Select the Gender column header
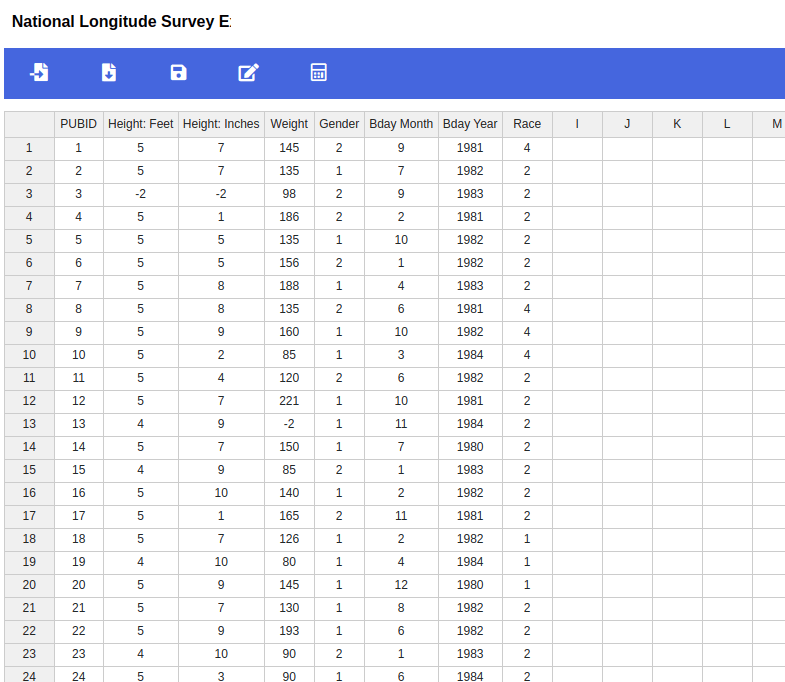Image resolution: width=785 pixels, height=682 pixels. click(339, 124)
